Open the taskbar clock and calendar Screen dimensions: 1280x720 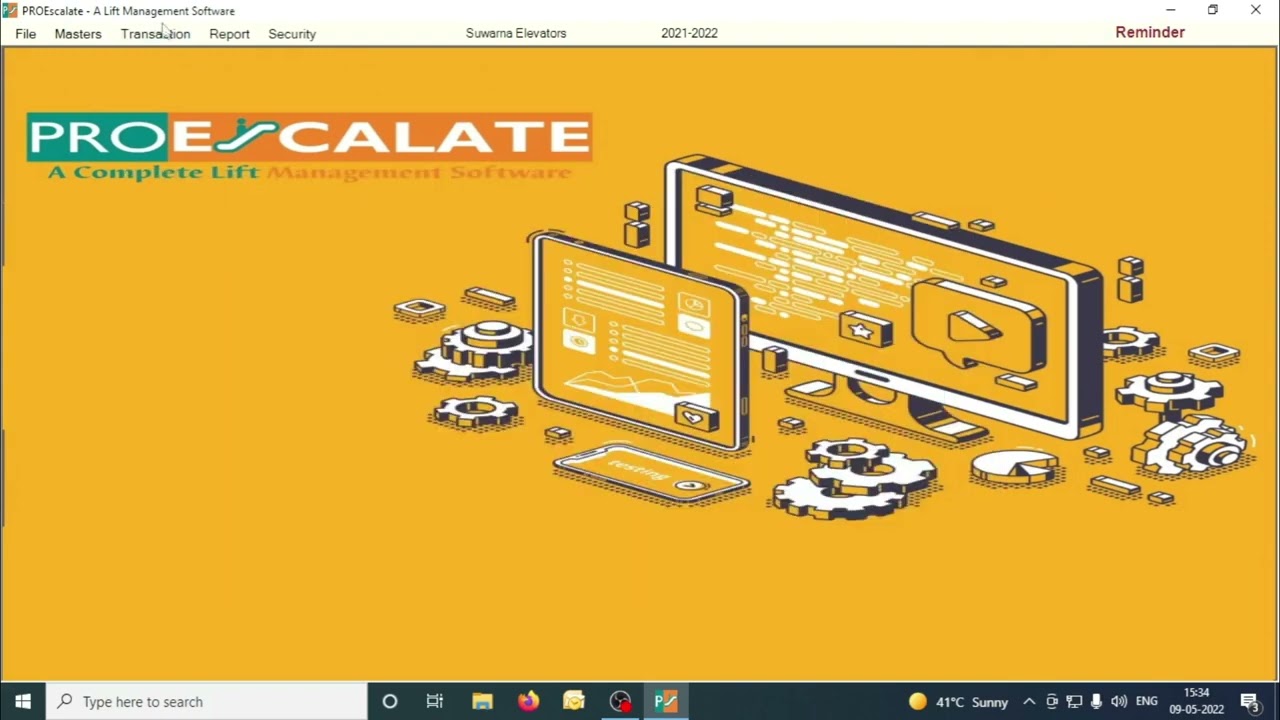1197,701
